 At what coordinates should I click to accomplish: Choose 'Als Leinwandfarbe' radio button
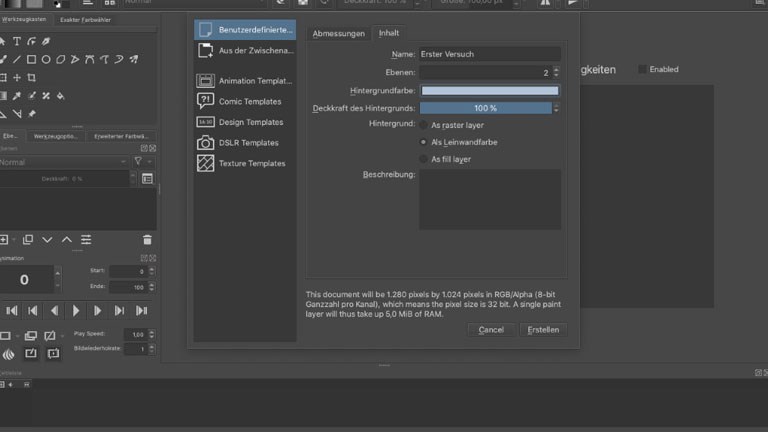click(424, 142)
